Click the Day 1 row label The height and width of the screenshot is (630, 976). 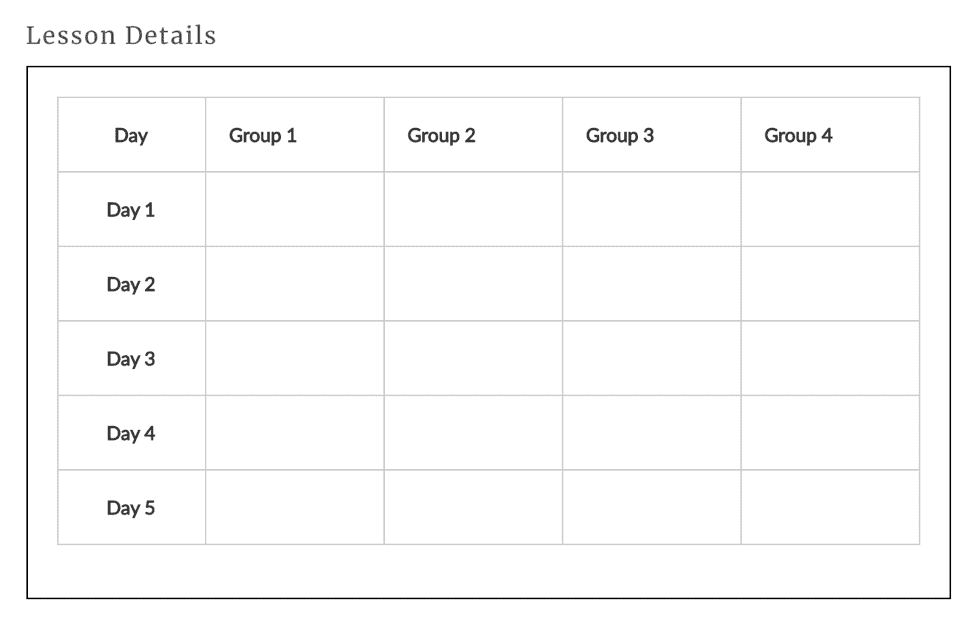point(131,210)
